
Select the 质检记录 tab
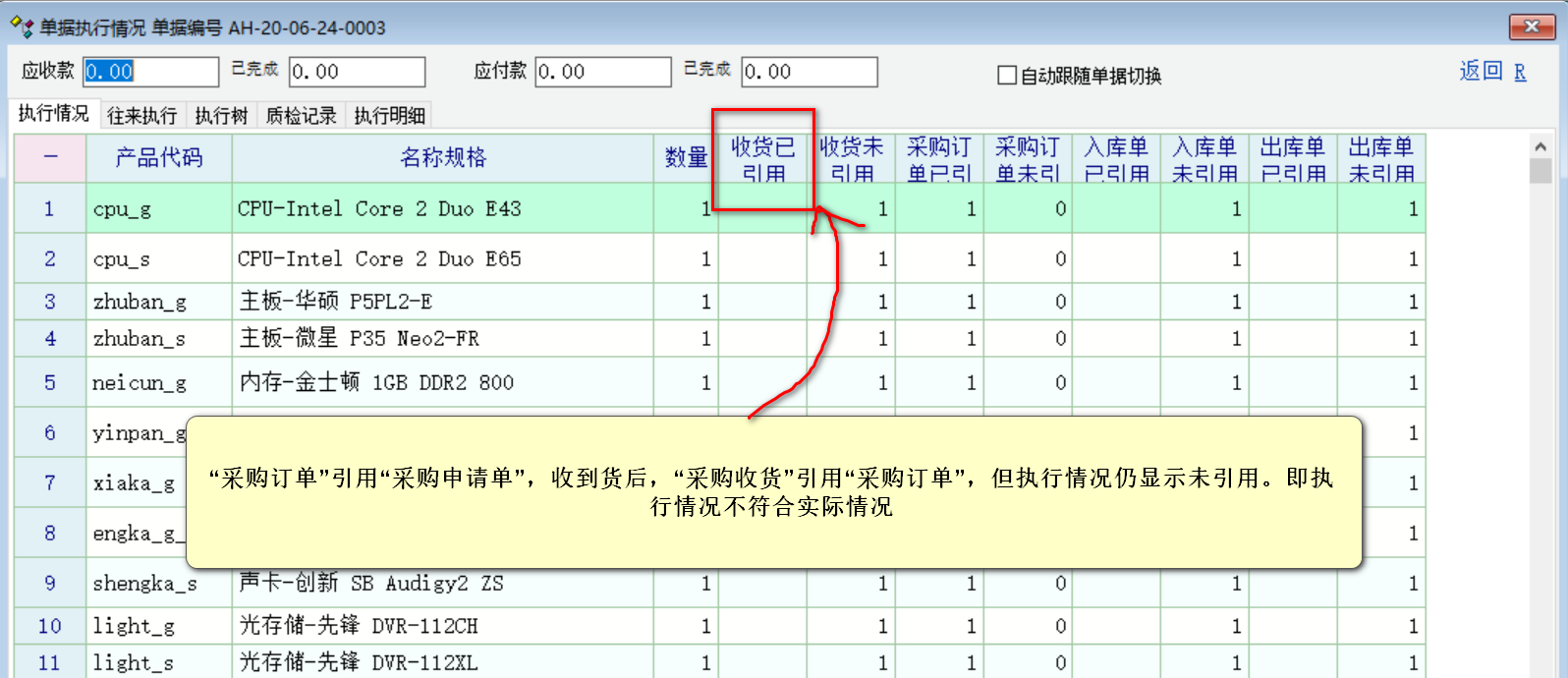(x=301, y=116)
